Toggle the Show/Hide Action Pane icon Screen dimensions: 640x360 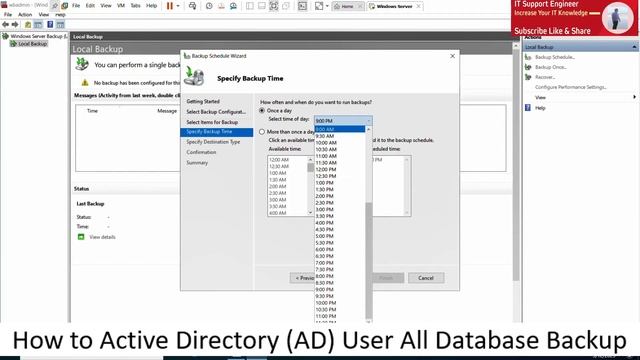click(x=60, y=24)
